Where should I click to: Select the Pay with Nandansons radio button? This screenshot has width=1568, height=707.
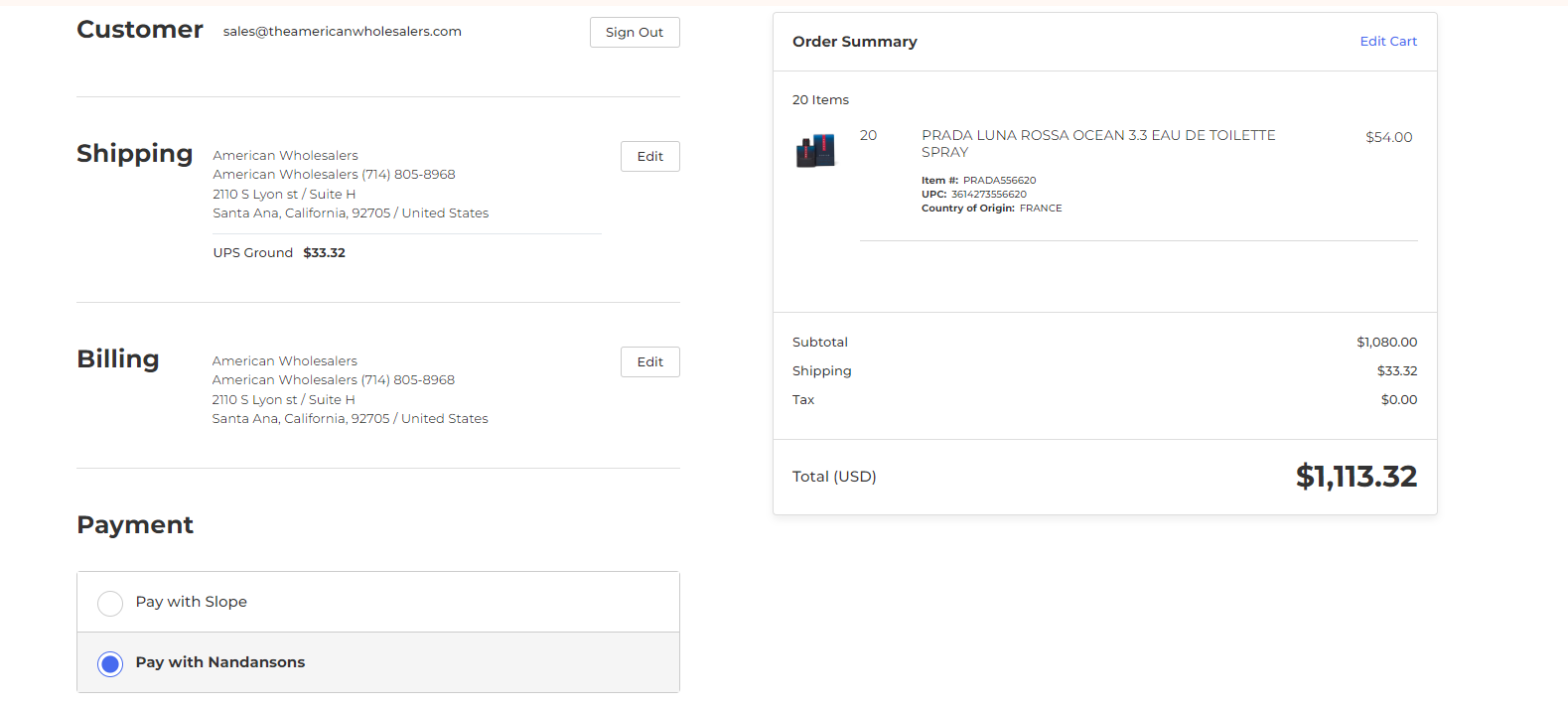pyautogui.click(x=110, y=663)
